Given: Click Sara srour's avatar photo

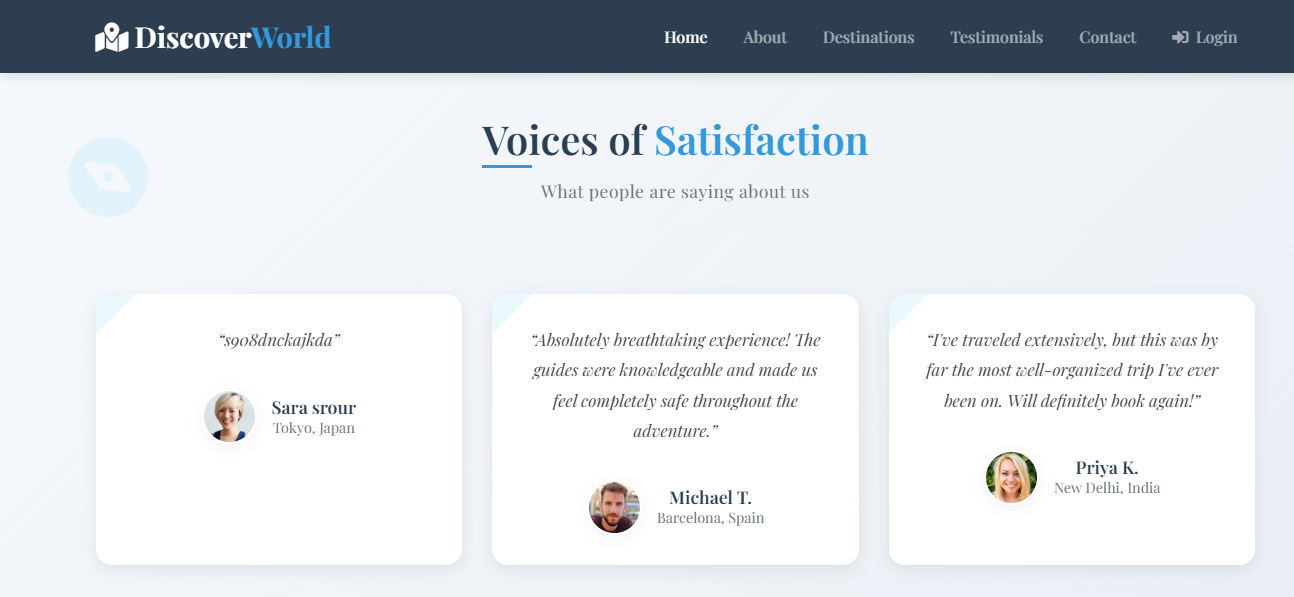Looking at the screenshot, I should coord(229,417).
